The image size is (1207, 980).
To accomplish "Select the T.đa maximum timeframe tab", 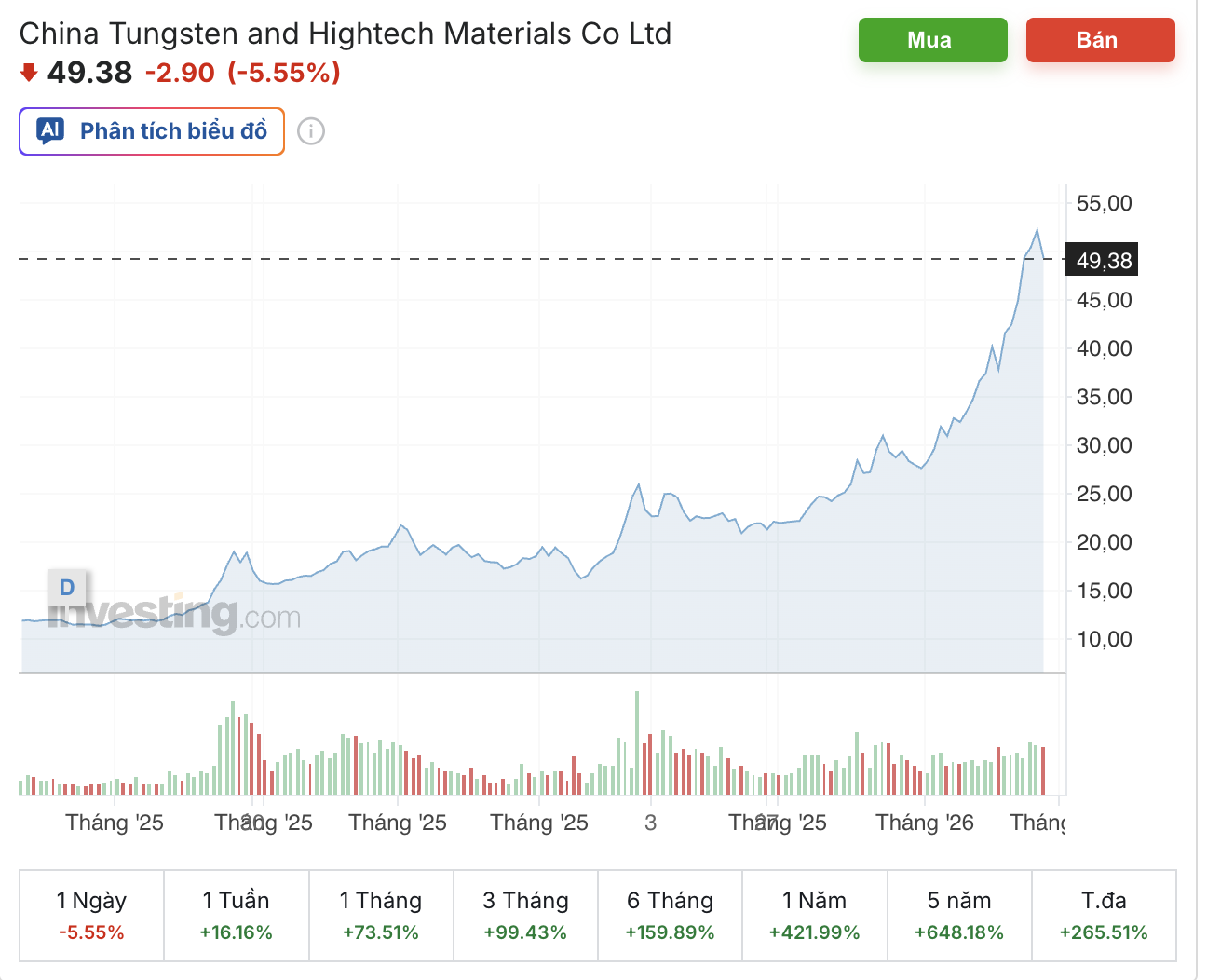I will pyautogui.click(x=1104, y=915).
